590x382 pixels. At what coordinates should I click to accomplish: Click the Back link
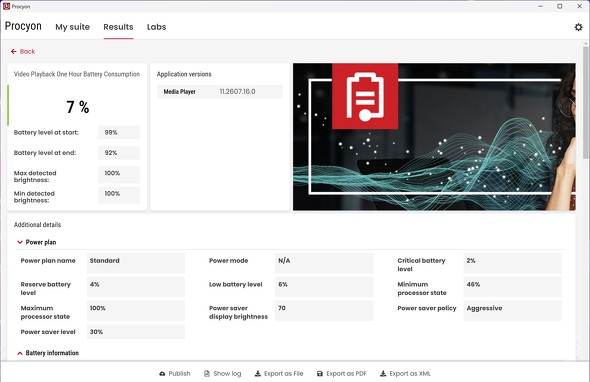[x=27, y=52]
